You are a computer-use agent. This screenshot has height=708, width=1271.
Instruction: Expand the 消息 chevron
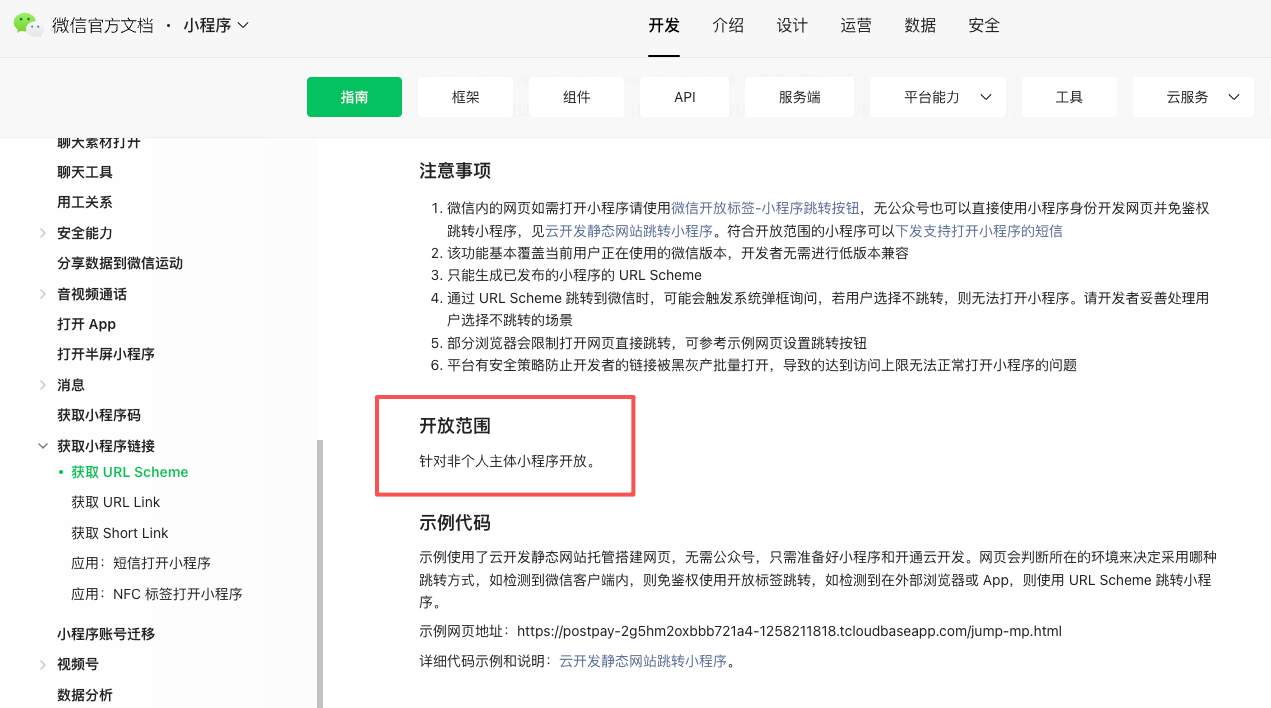[x=43, y=385]
